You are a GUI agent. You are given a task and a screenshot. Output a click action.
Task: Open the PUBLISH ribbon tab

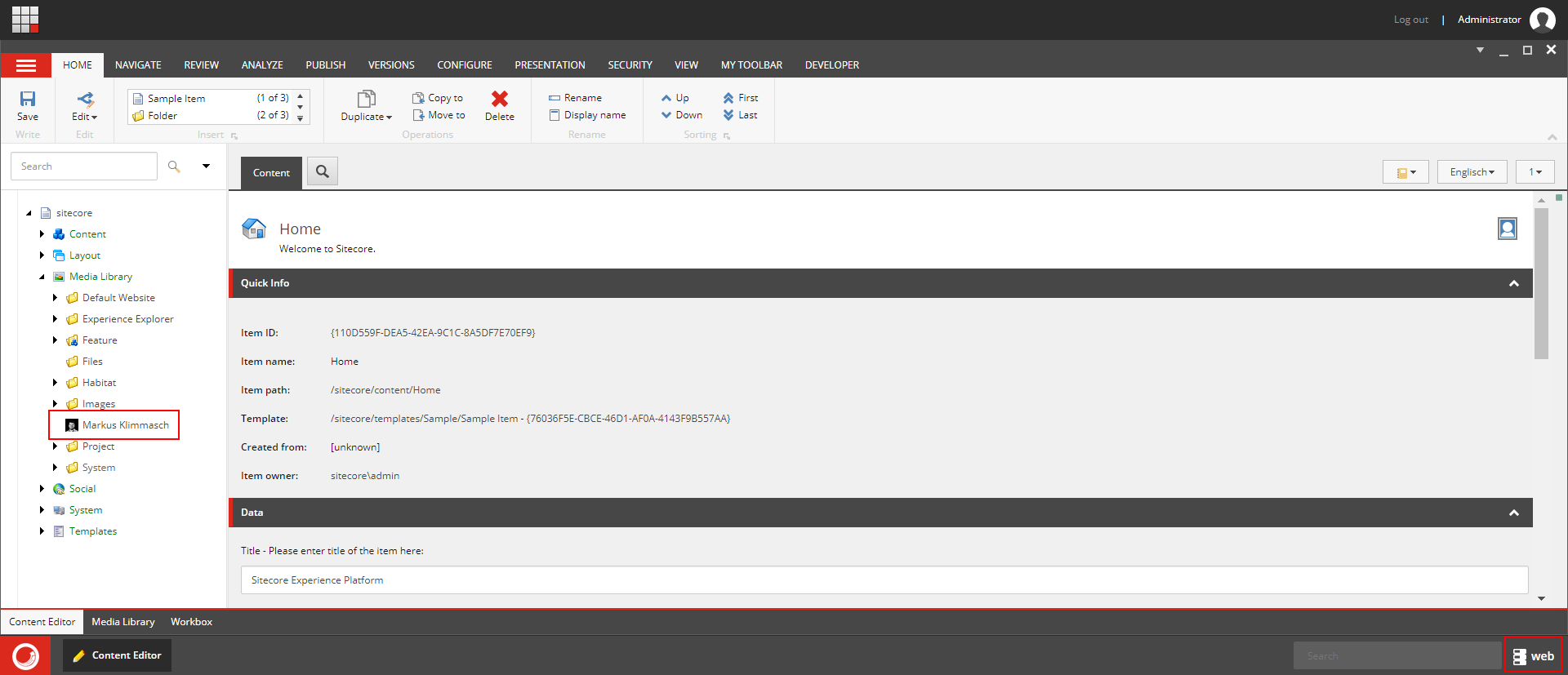click(x=326, y=65)
